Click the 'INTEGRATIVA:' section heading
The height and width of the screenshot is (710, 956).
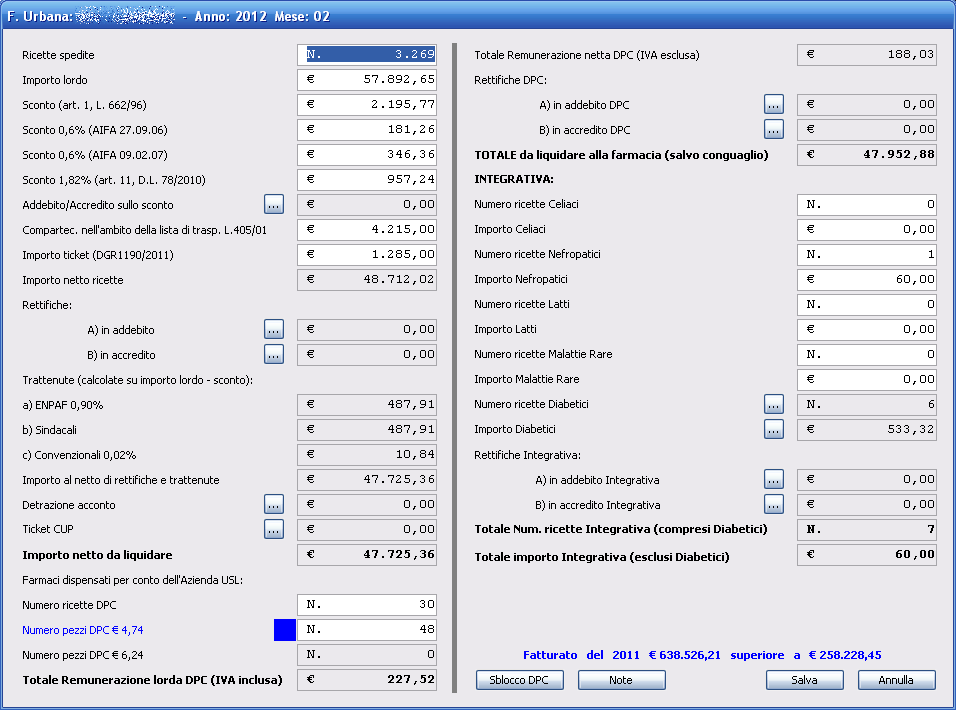[x=514, y=179]
